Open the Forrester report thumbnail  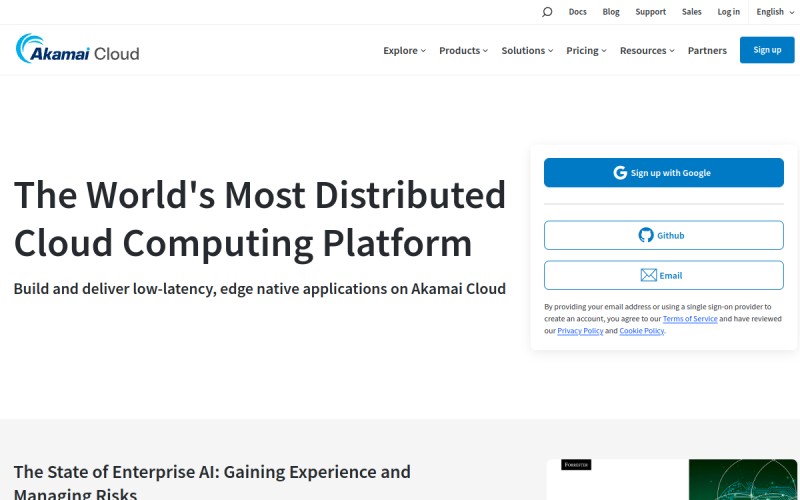coord(671,480)
